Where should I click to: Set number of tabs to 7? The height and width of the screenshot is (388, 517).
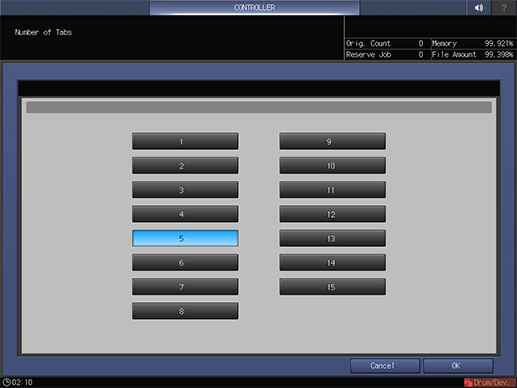pyautogui.click(x=185, y=287)
